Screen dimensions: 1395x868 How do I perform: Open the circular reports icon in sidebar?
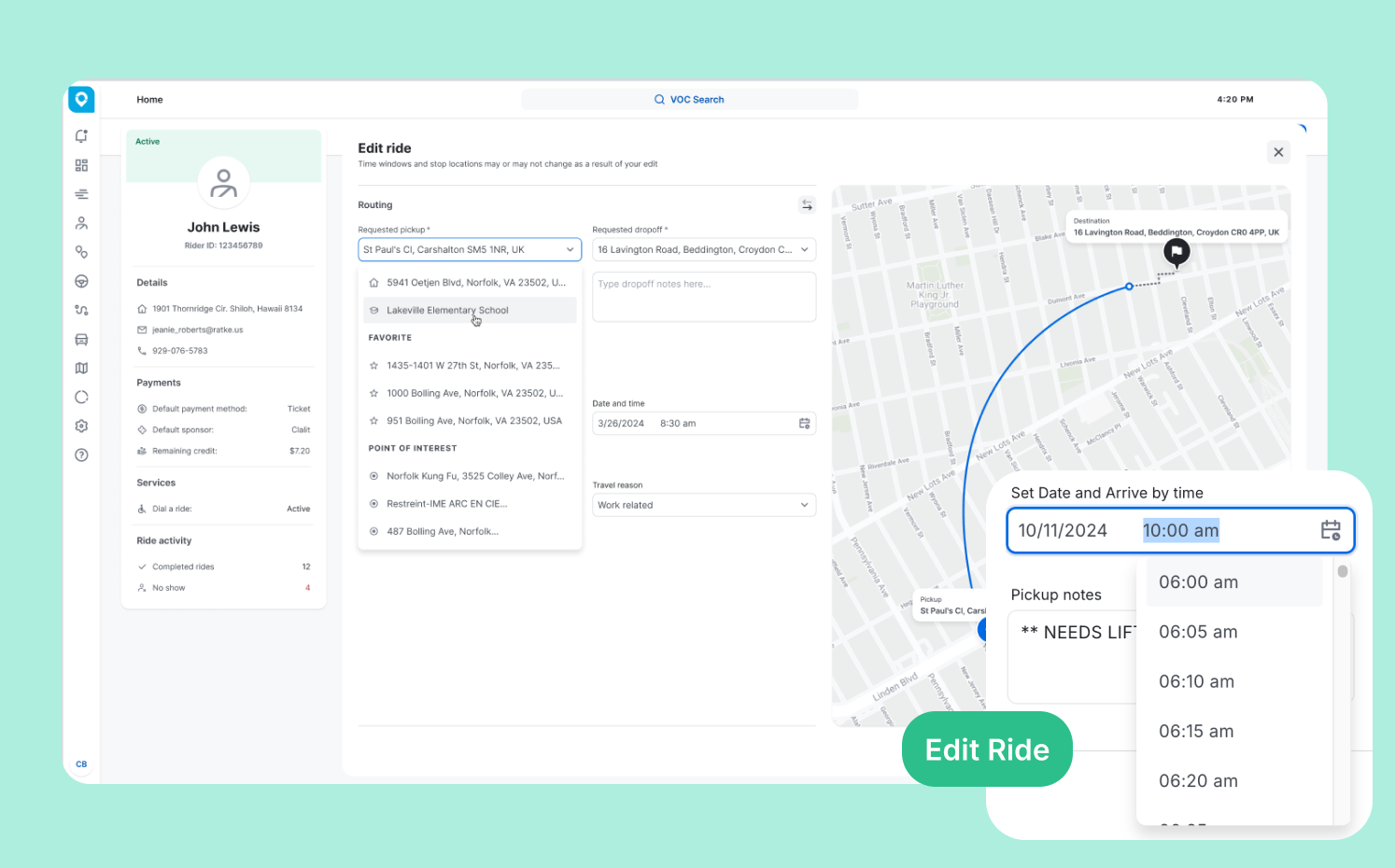point(81,397)
